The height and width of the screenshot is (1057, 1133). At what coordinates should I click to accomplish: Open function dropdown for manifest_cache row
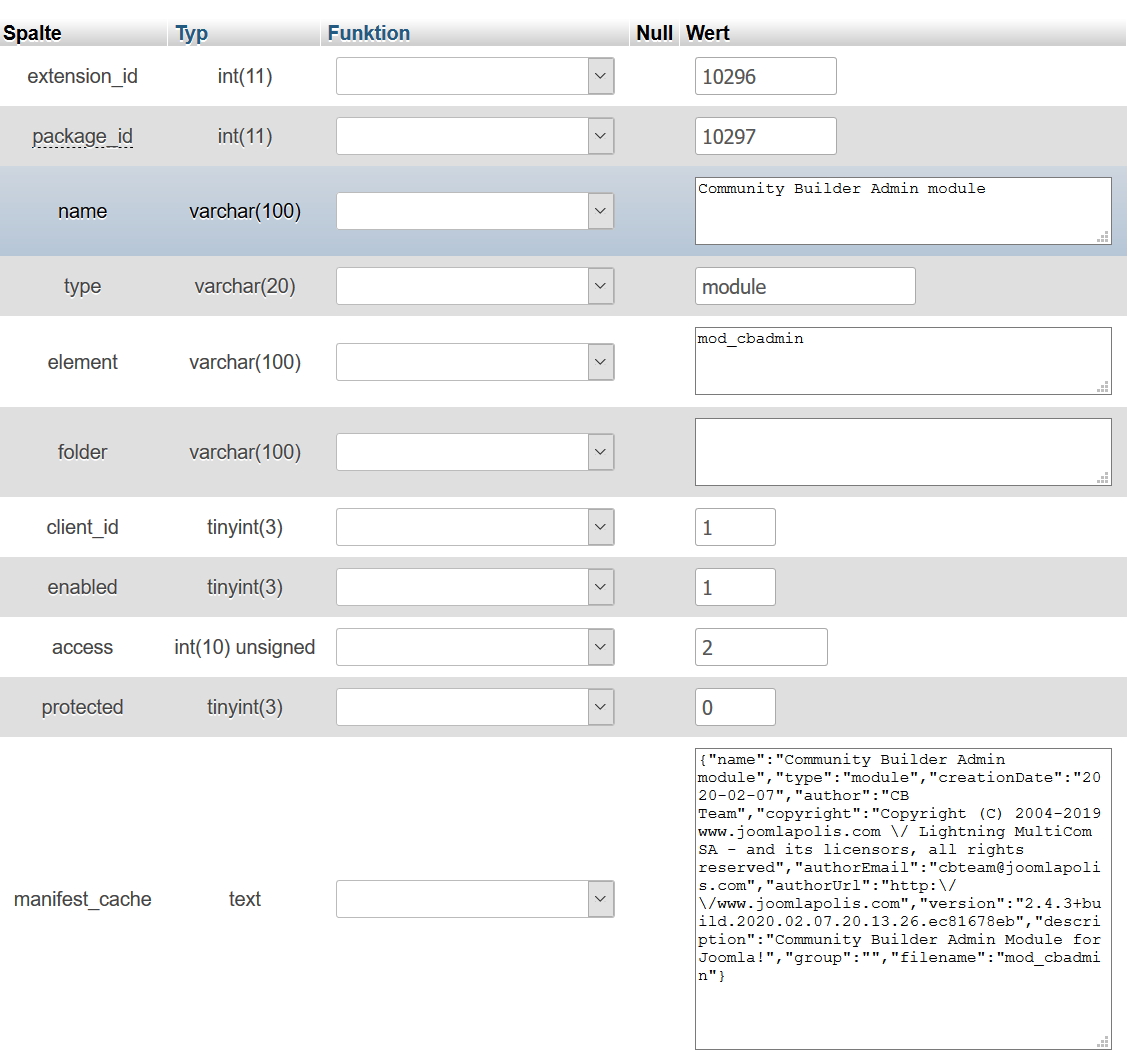[475, 899]
